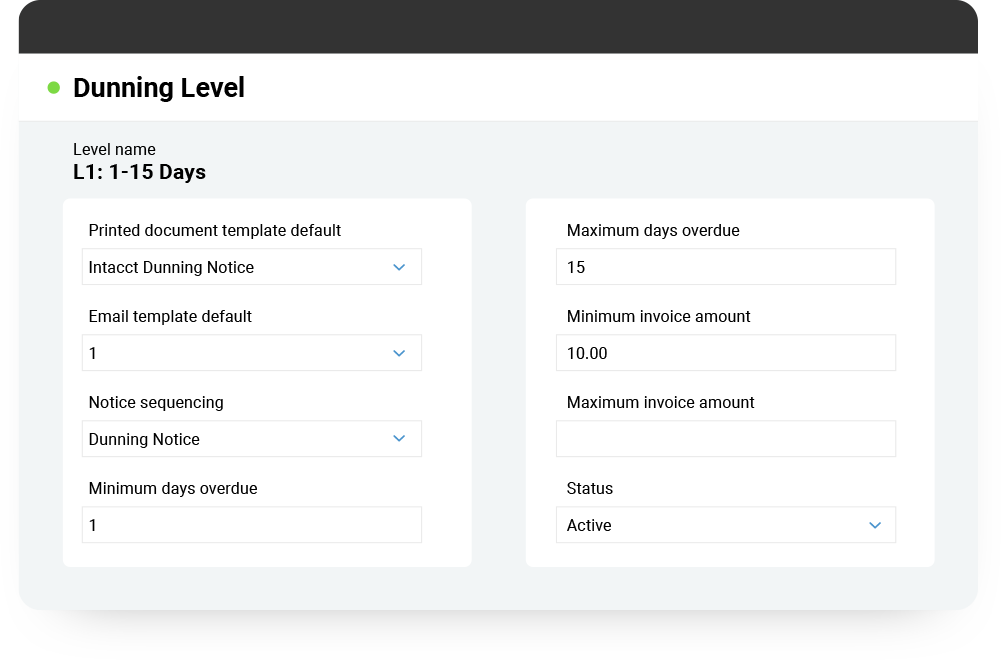Screen dimensions: 1001x660
Task: Click the chevron arrow in Email template default dropdown
Action: [x=399, y=353]
